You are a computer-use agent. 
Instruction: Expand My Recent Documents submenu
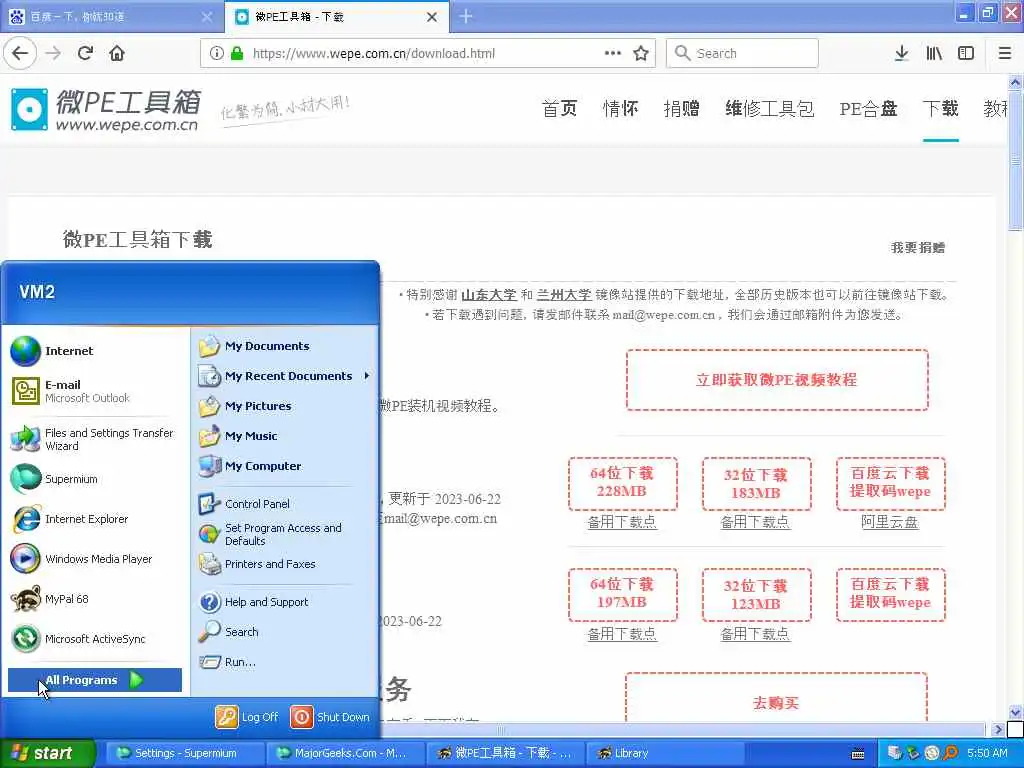[284, 376]
